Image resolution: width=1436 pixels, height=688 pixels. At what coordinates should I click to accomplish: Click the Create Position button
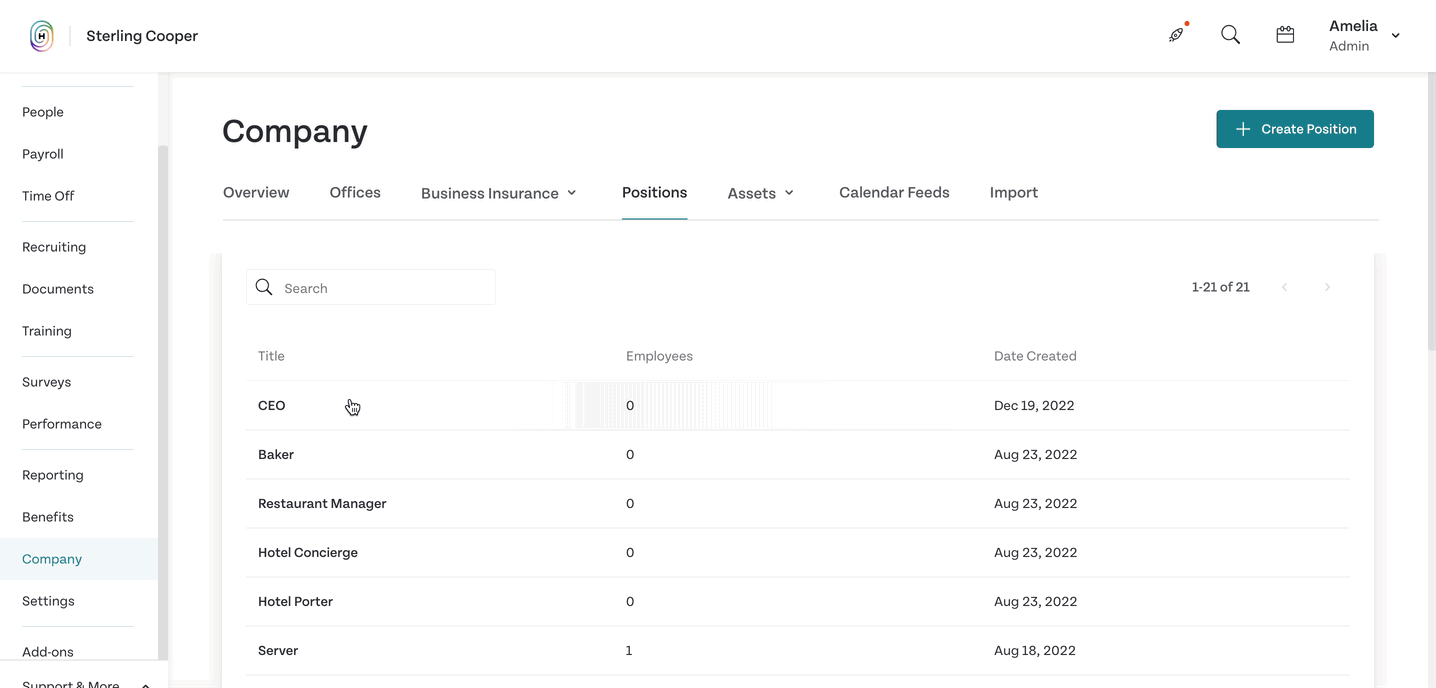1295,129
